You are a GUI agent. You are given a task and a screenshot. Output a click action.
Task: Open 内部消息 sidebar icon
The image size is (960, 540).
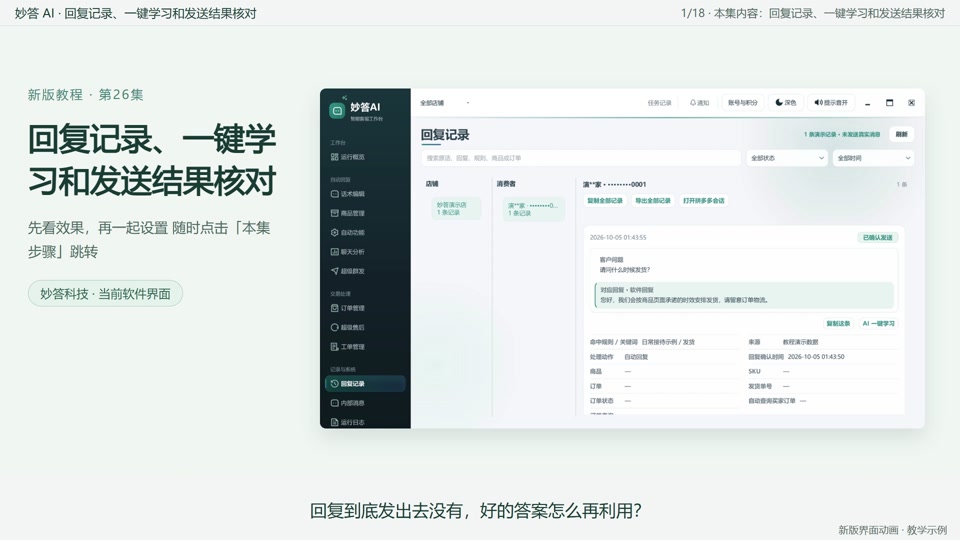(334, 403)
